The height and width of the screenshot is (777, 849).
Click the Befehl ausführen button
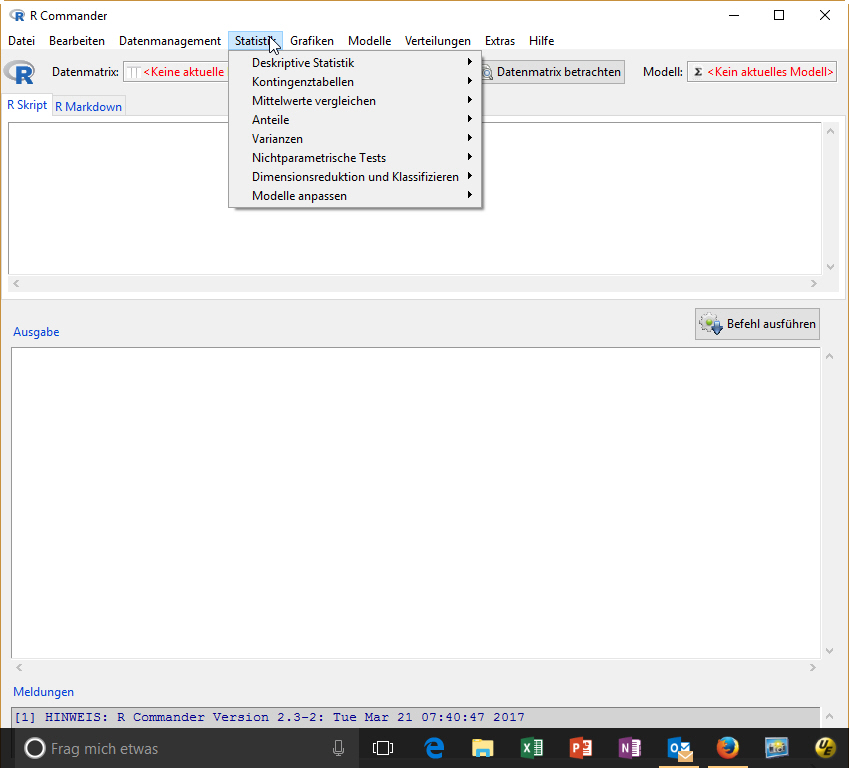coord(757,324)
